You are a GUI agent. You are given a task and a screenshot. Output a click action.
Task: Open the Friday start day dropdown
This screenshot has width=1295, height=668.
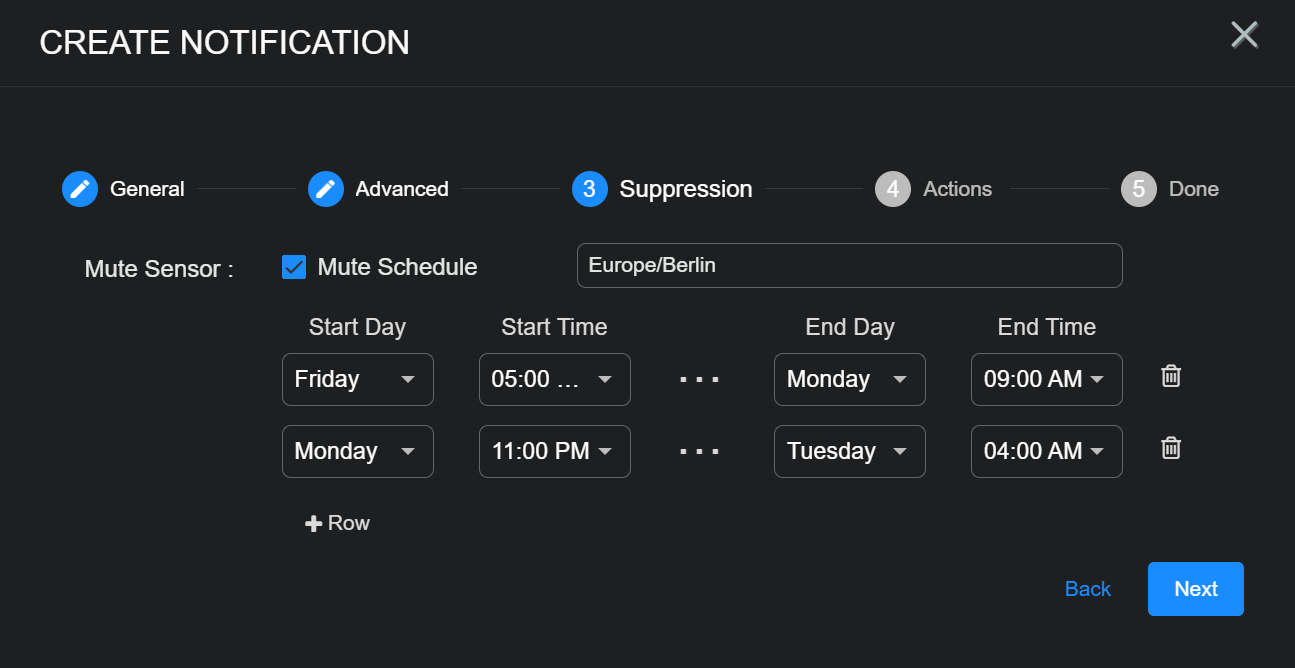point(357,380)
